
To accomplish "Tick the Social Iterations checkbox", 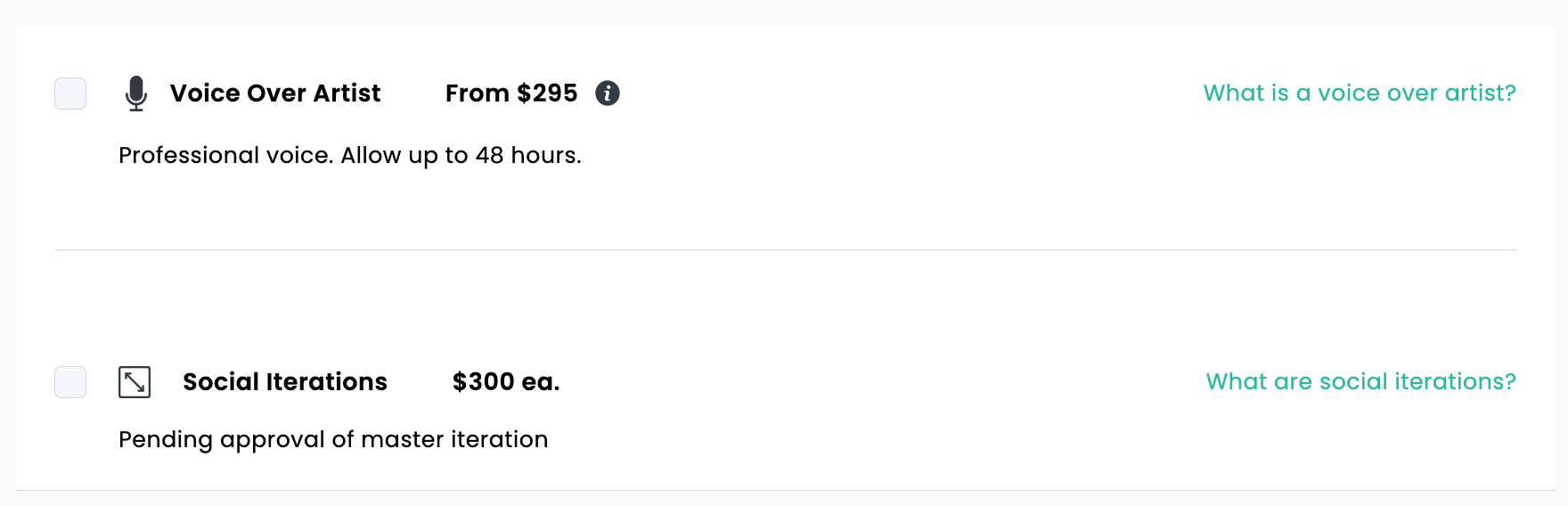I will click(70, 382).
